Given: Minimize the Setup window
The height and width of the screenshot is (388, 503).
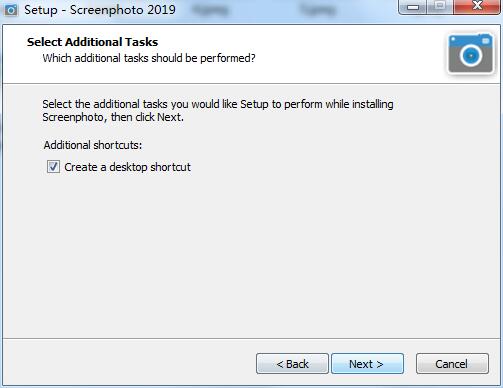Looking at the screenshot, I should point(413,7).
